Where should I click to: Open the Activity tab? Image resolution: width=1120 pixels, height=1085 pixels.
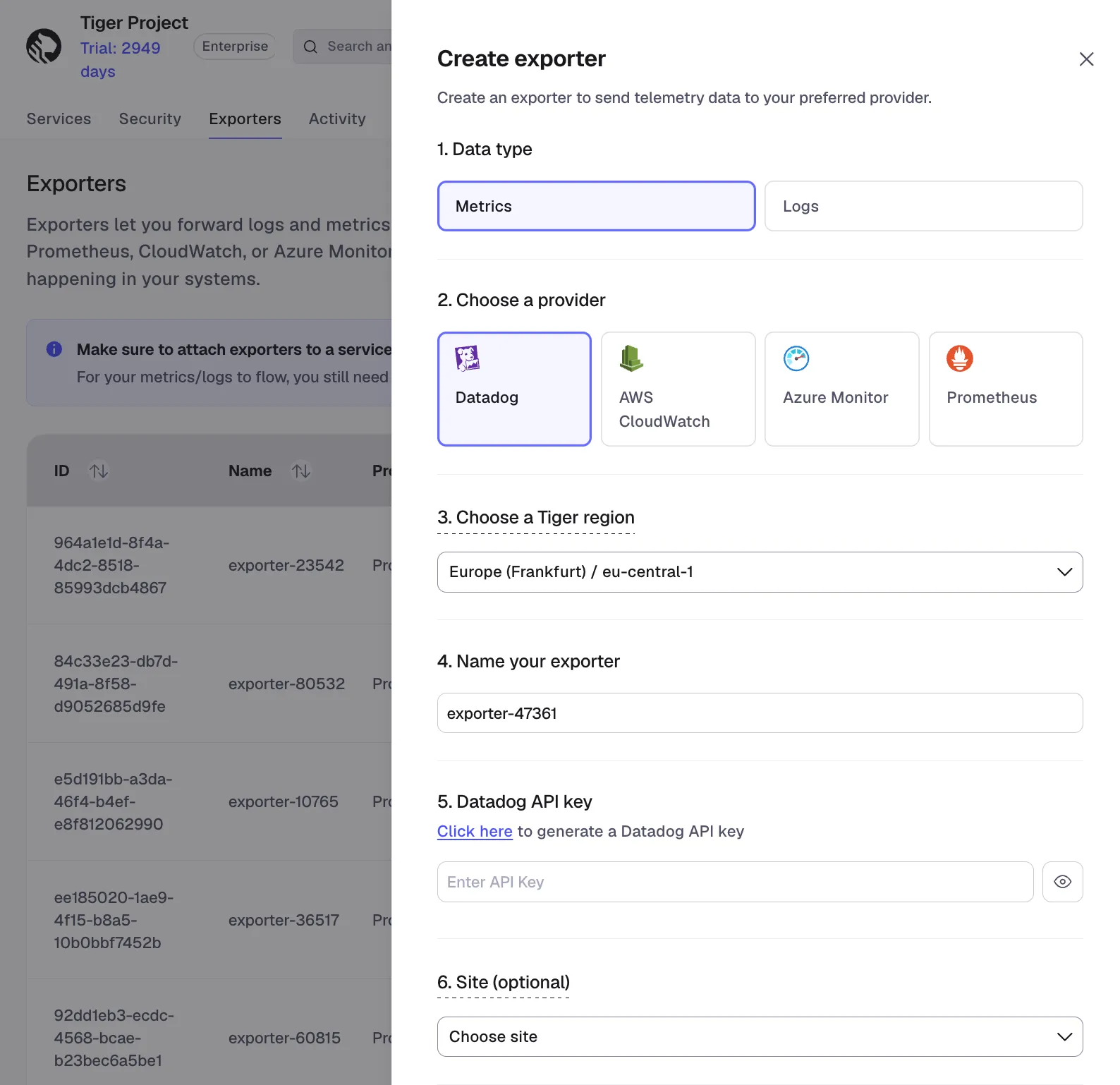pyautogui.click(x=337, y=119)
